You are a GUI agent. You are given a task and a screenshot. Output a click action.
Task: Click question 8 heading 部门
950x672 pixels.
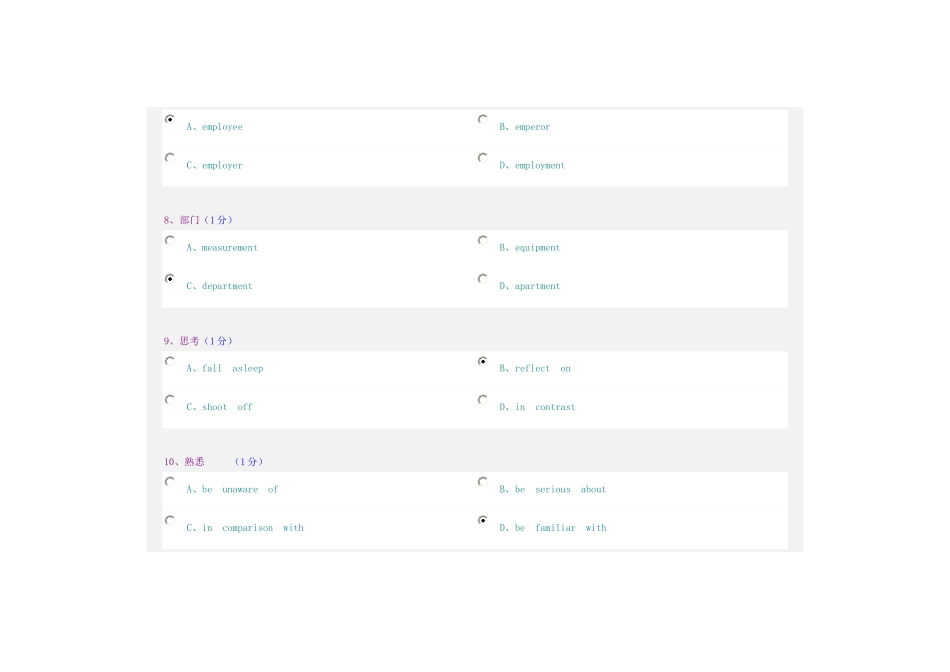pos(190,220)
